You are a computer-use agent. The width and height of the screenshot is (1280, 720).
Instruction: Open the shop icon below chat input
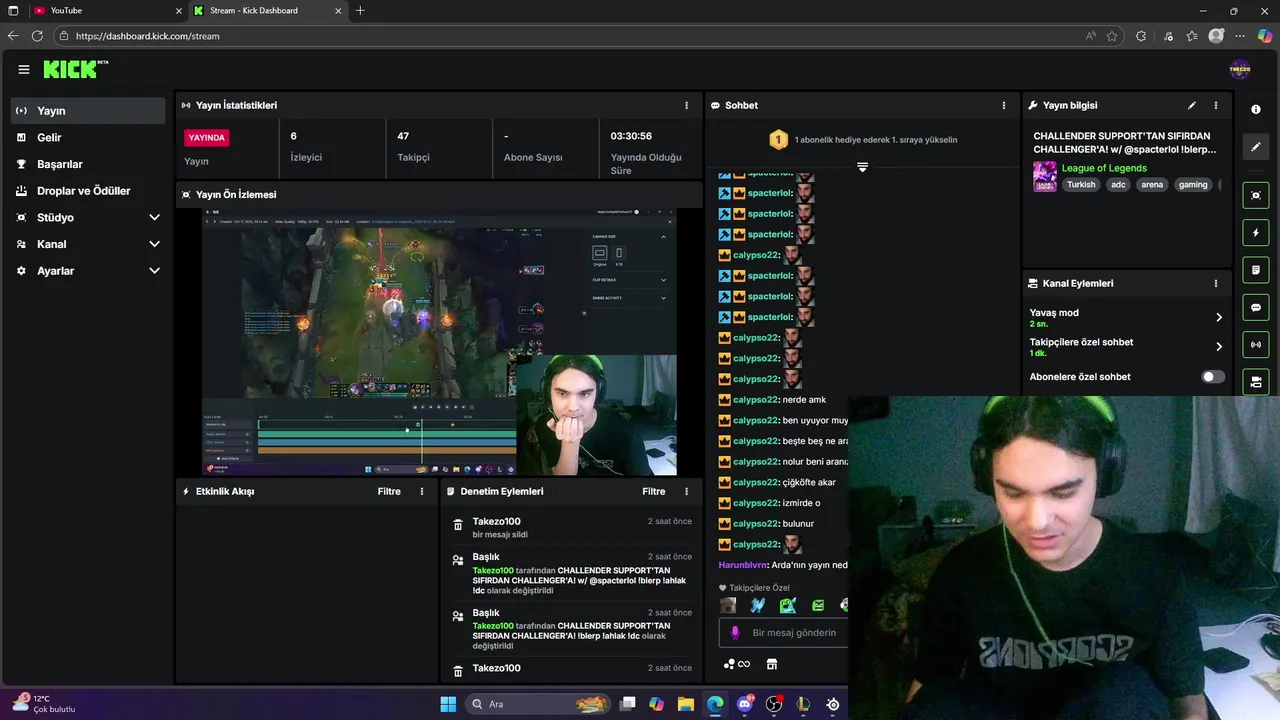pos(772,664)
